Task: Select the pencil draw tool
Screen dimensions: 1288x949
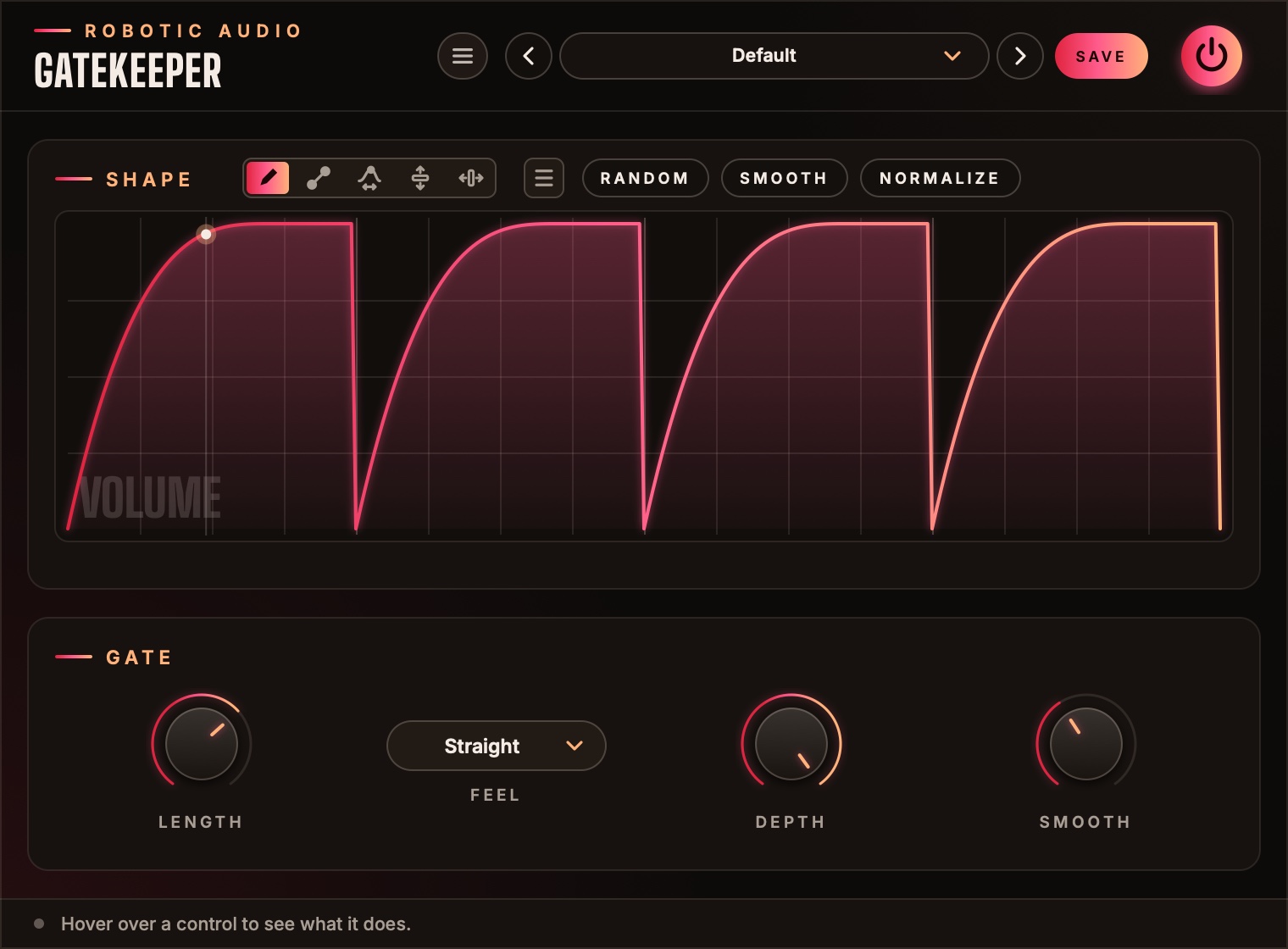Action: coord(268,178)
